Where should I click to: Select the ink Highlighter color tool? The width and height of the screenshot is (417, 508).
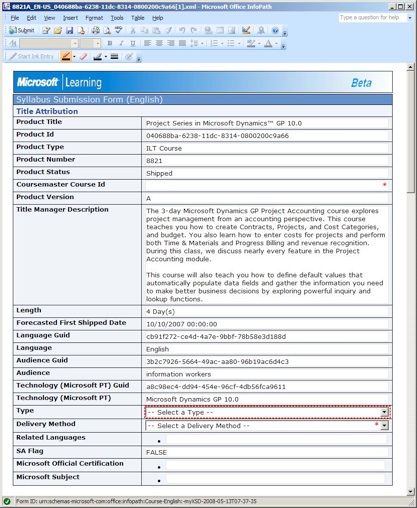click(98, 56)
